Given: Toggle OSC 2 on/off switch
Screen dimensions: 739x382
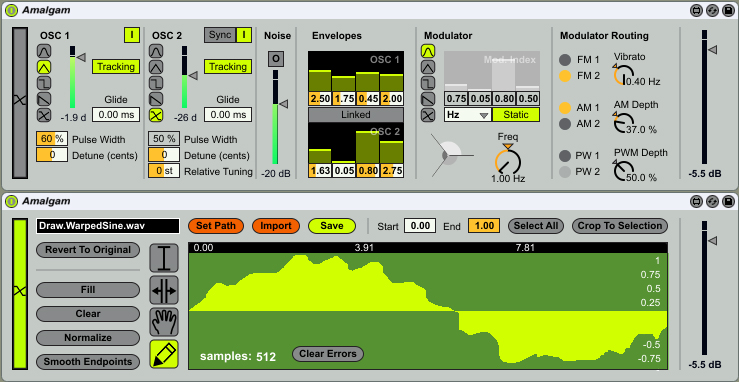Looking at the screenshot, I should [x=244, y=35].
